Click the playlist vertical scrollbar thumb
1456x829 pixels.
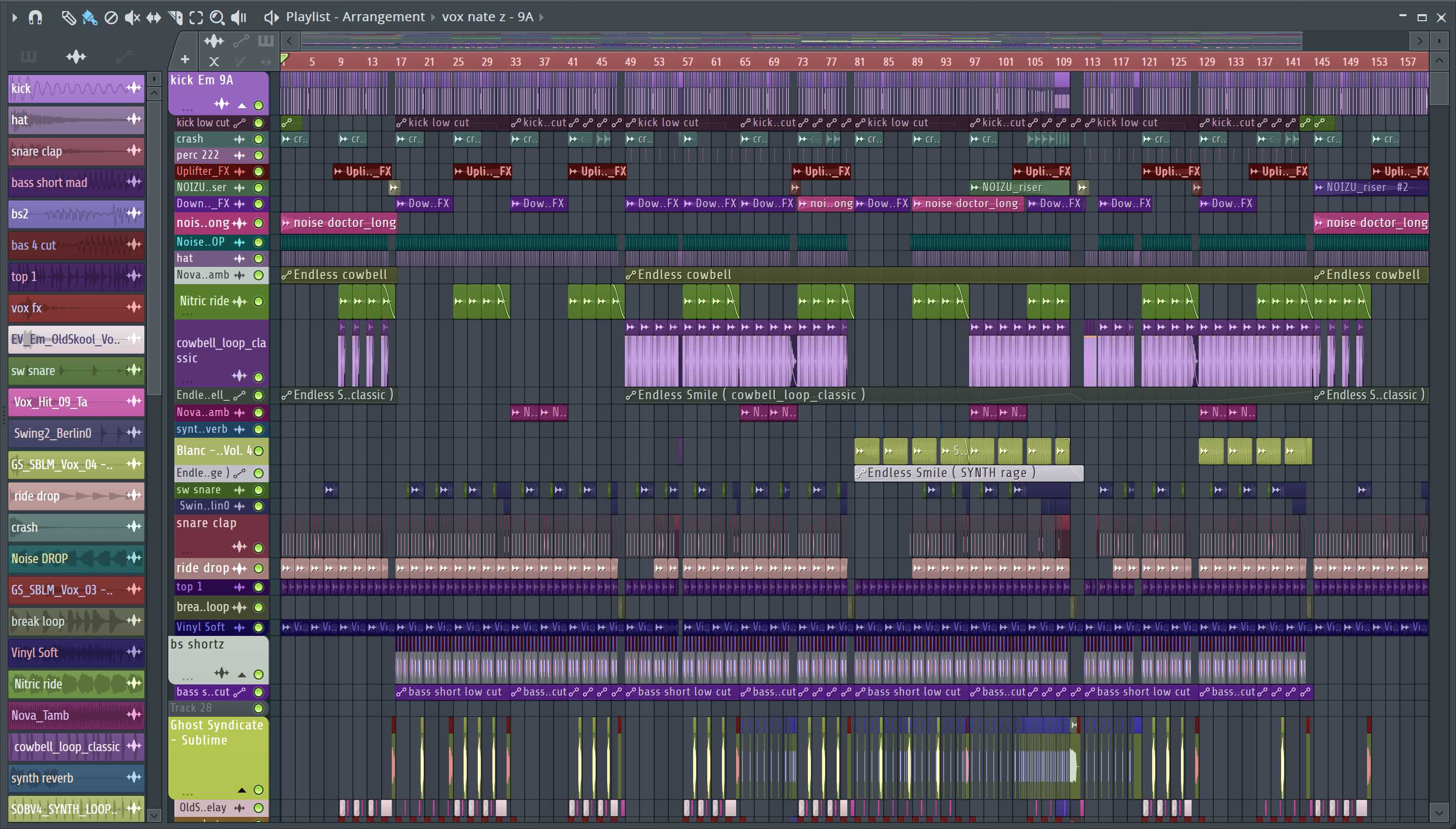point(1439,87)
